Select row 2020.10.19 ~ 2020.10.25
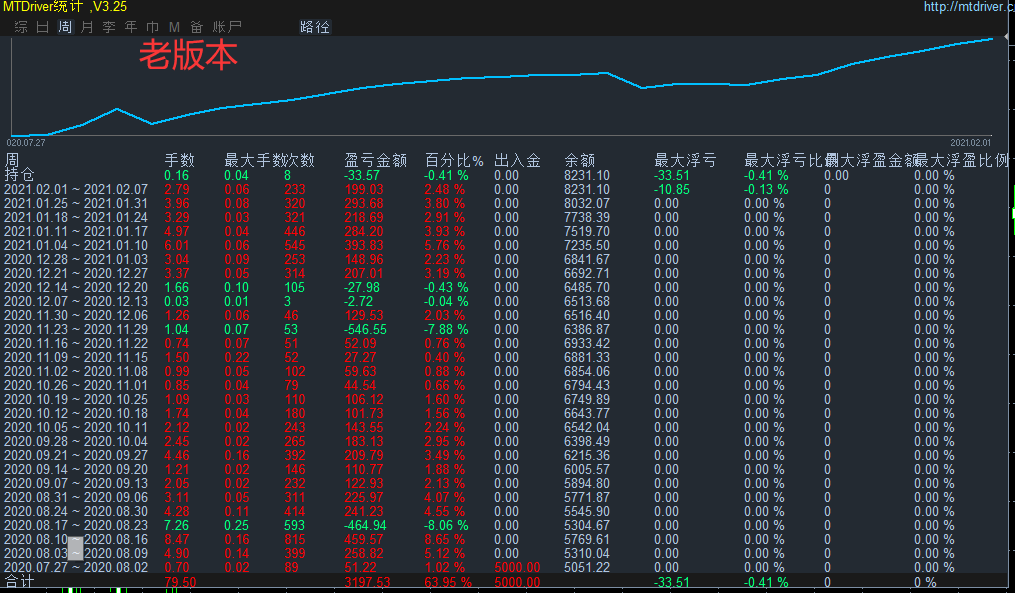Screen dimensions: 1015x593 (76, 399)
